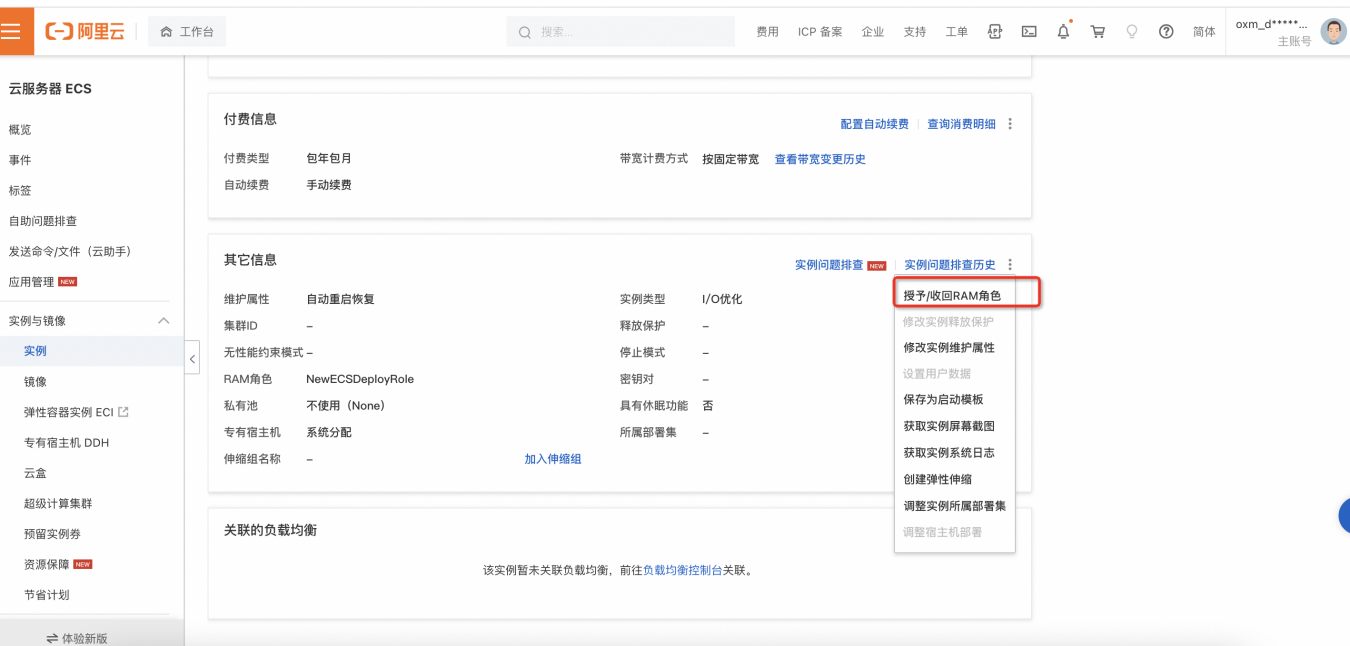
Task: Click 实例问题排查历史 link
Action: [x=950, y=265]
